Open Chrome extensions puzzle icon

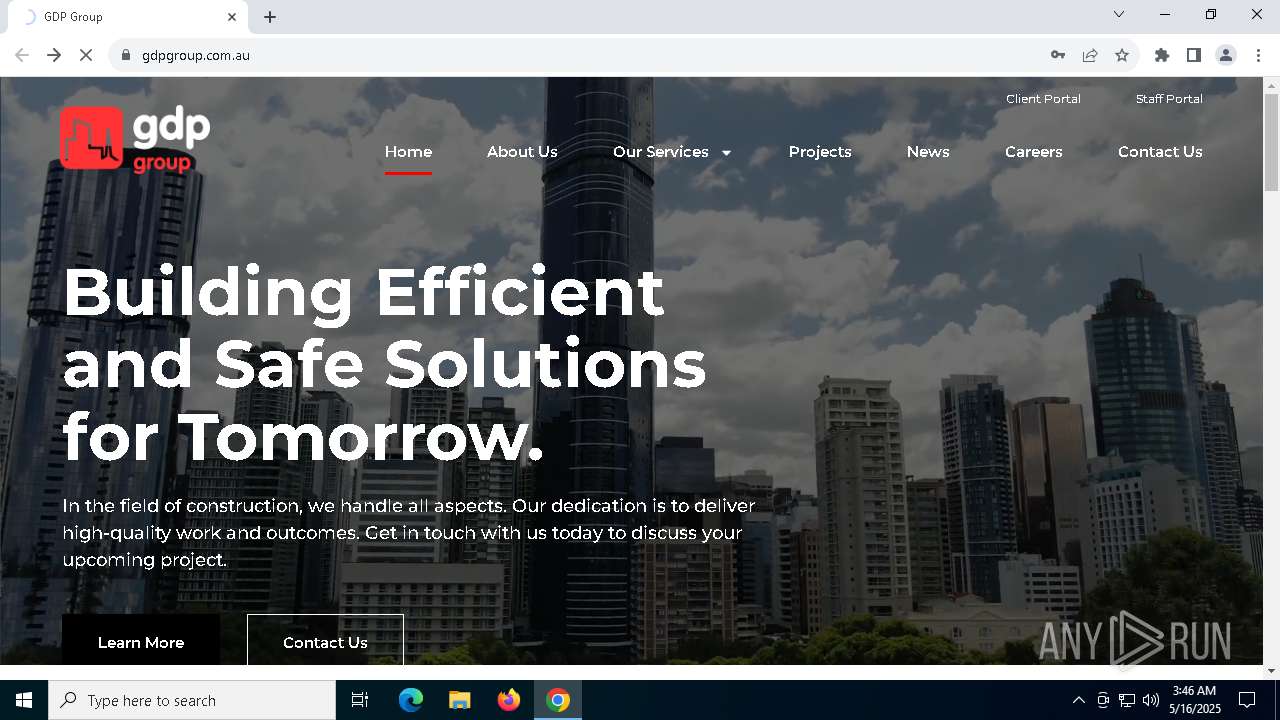[1162, 55]
